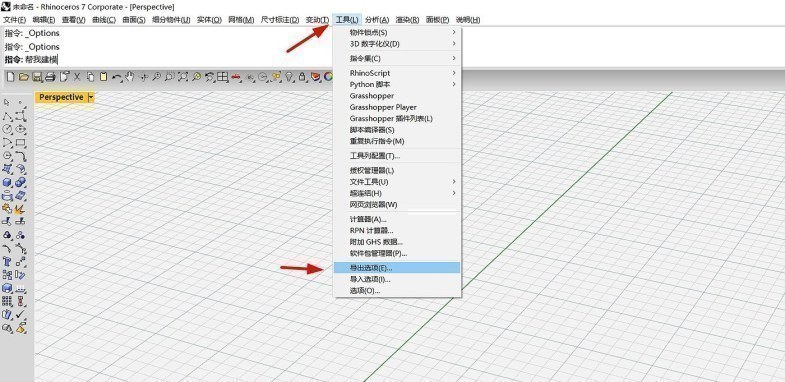
Task: Open the 编辑(E) menu
Action: pos(44,20)
